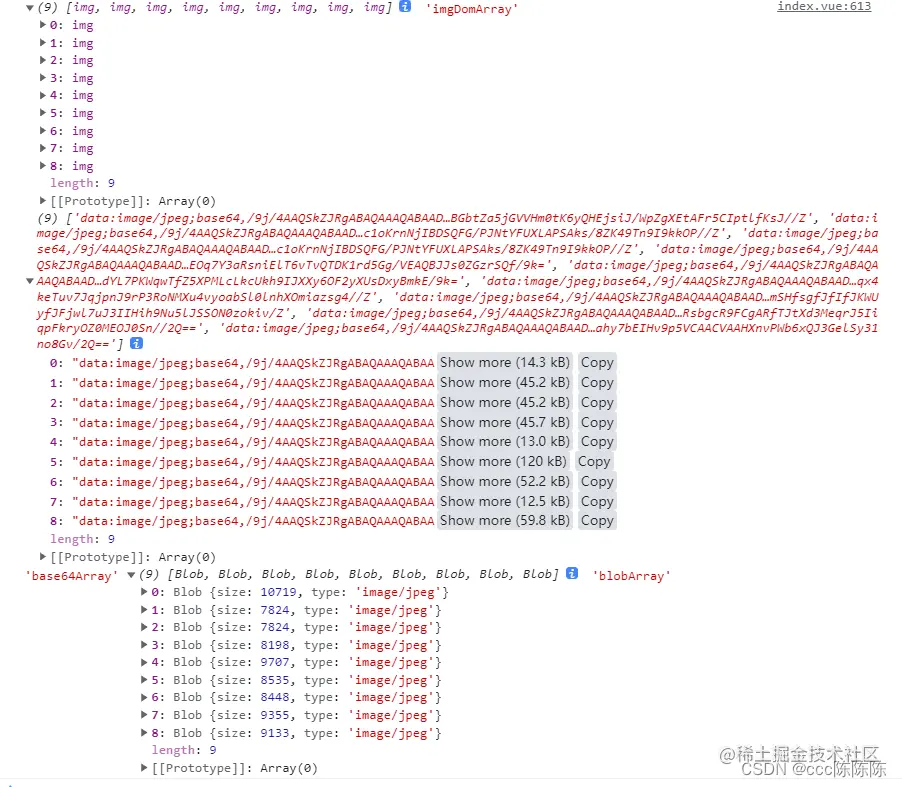
Task: Expand img element at index 6
Action: pyautogui.click(x=43, y=131)
